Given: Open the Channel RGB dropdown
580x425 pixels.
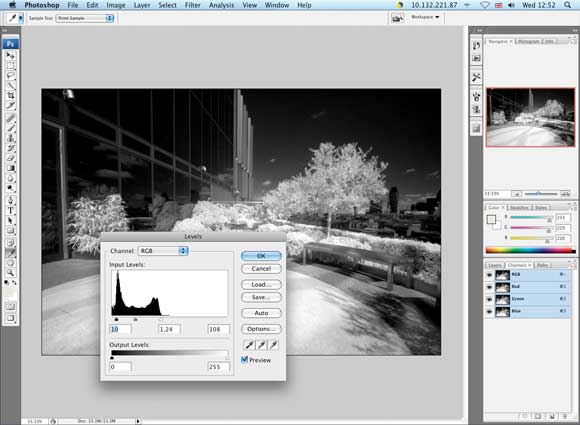Looking at the screenshot, I should pos(163,251).
